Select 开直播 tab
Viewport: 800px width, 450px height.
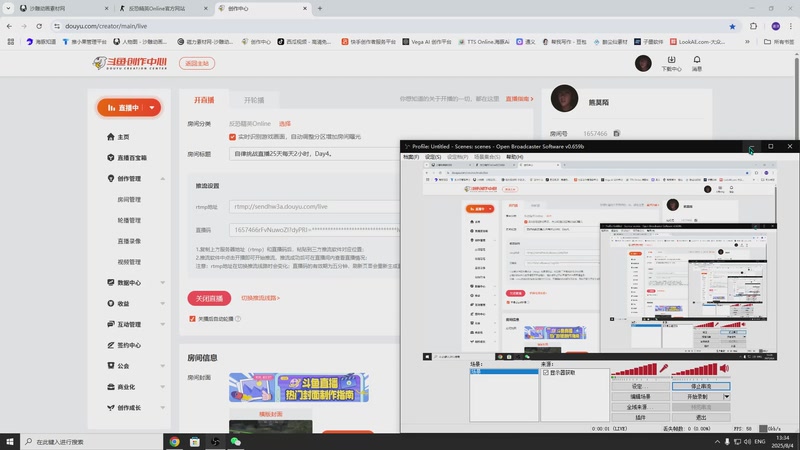click(204, 100)
